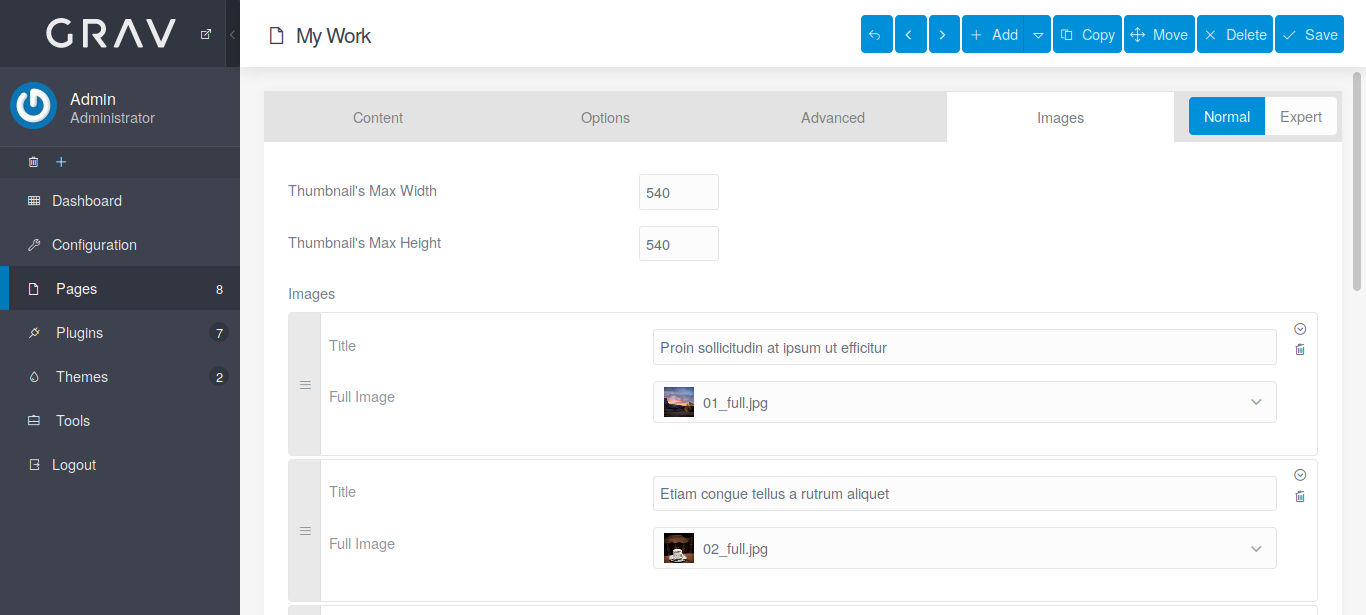The width and height of the screenshot is (1366, 615).
Task: Click the Pages count badge 8
Action: pos(219,289)
